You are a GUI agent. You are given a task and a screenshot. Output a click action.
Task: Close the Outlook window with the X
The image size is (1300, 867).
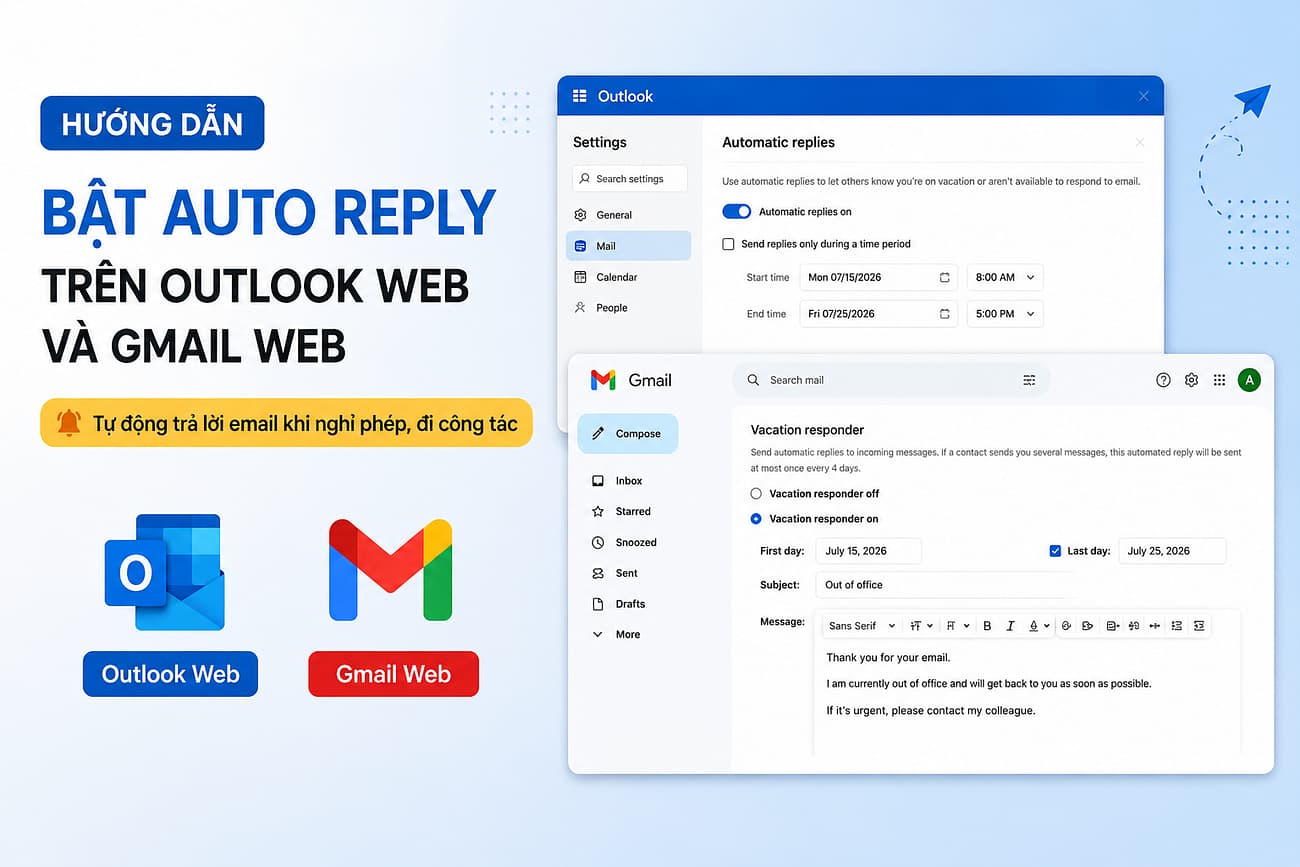pos(1144,96)
